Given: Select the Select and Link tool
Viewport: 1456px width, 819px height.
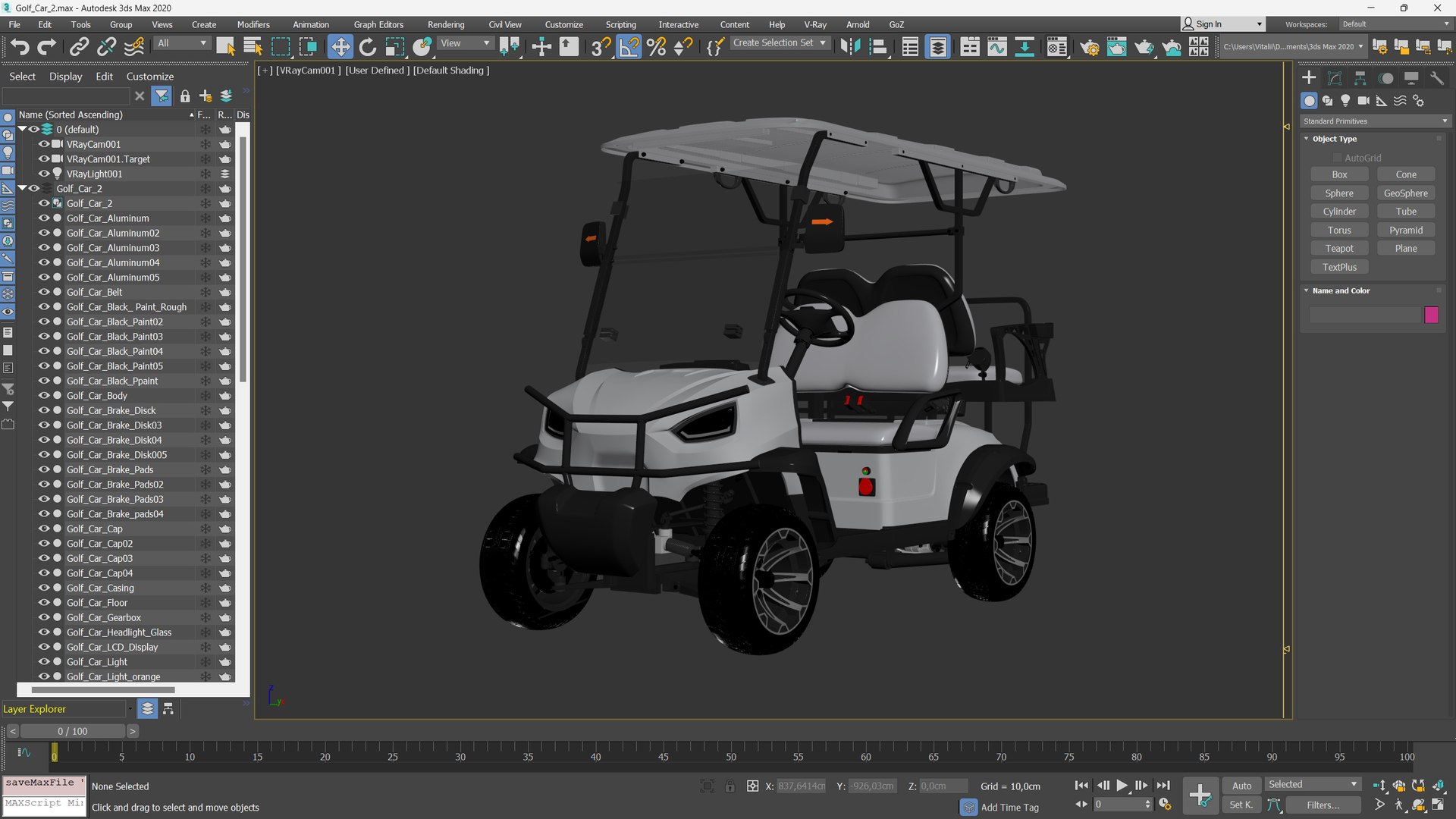Looking at the screenshot, I should pyautogui.click(x=79, y=47).
